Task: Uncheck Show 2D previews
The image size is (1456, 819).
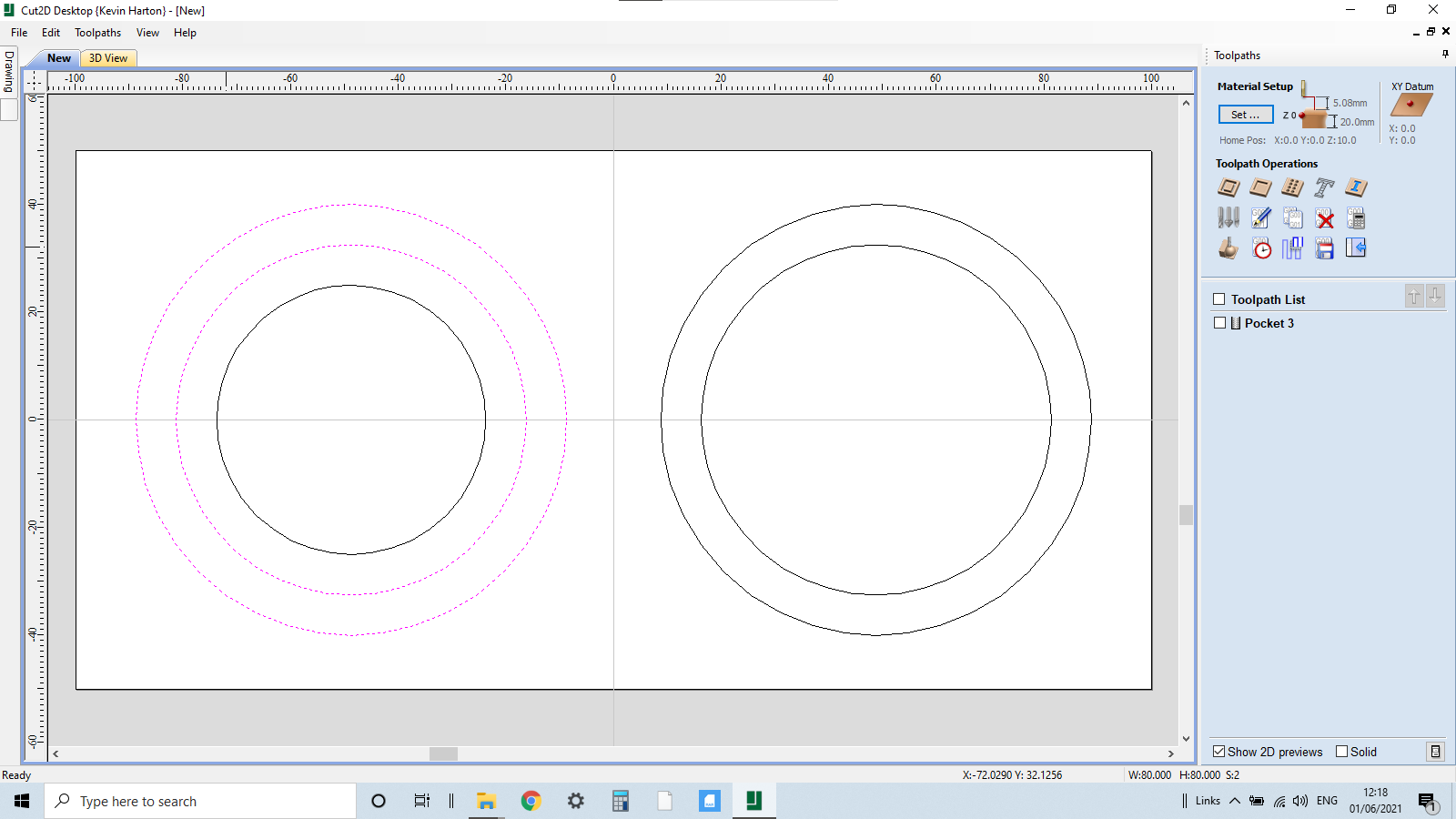Action: click(1219, 752)
